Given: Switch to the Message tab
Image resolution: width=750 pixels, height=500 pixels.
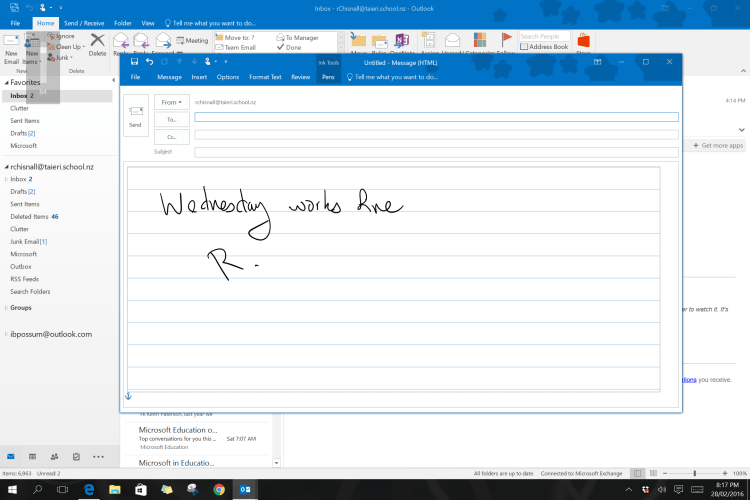Looking at the screenshot, I should [x=169, y=77].
